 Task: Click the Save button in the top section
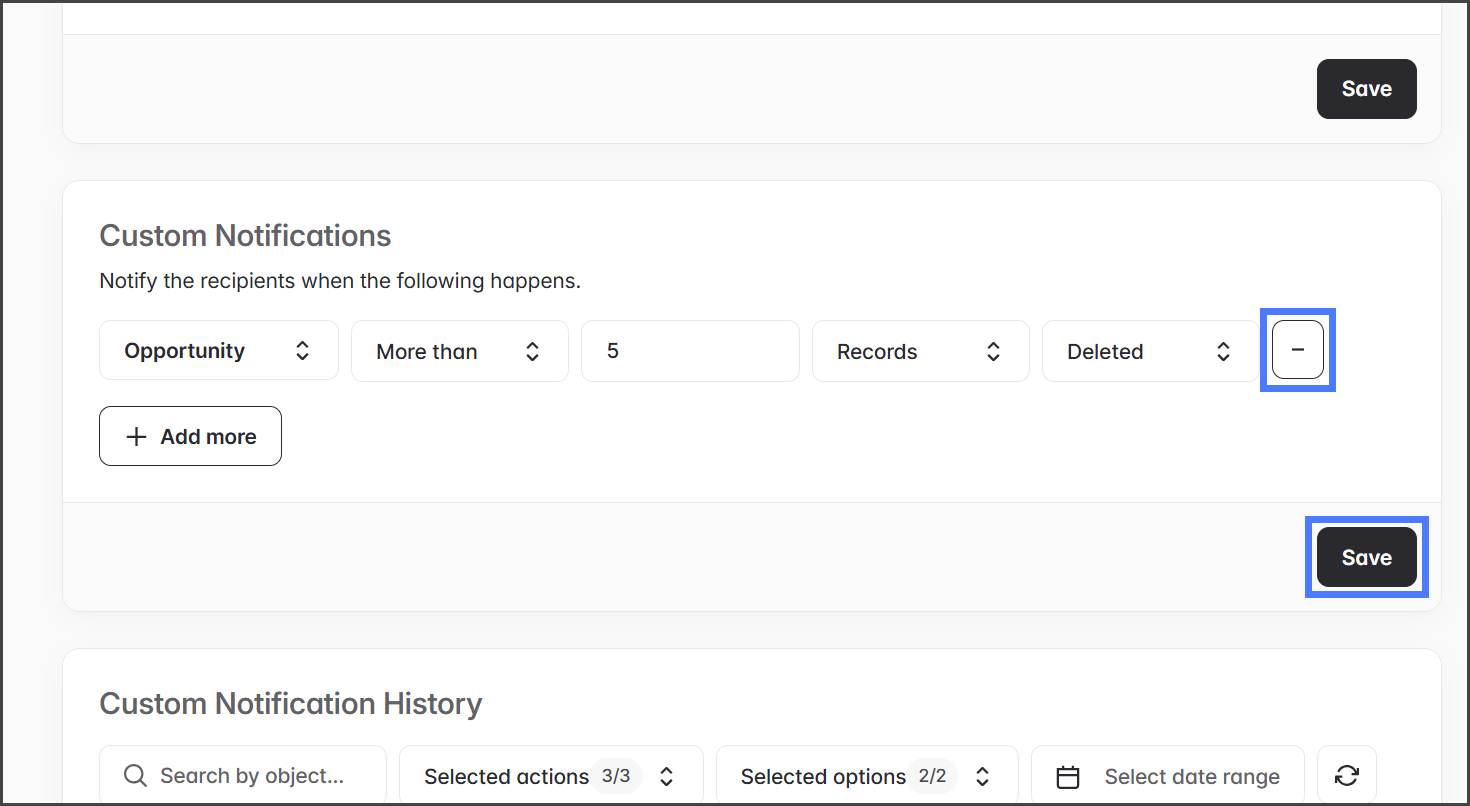[x=1366, y=89]
